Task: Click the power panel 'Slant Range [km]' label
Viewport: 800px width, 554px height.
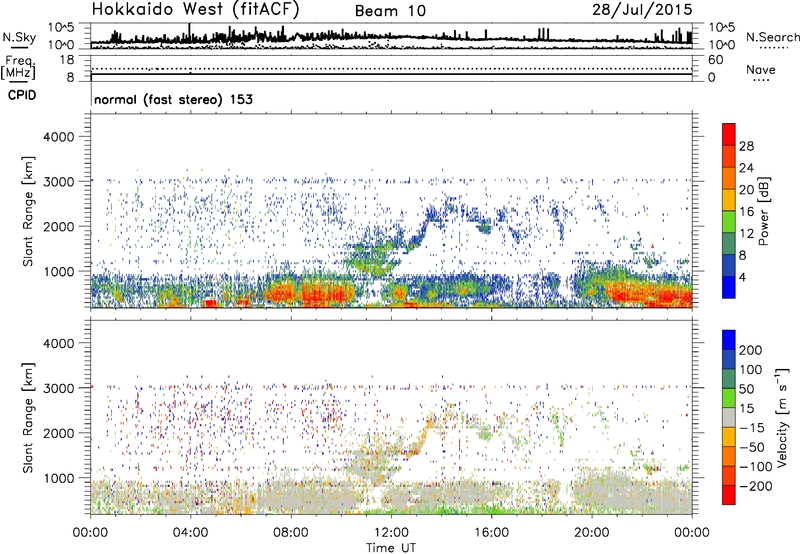Action: click(28, 211)
